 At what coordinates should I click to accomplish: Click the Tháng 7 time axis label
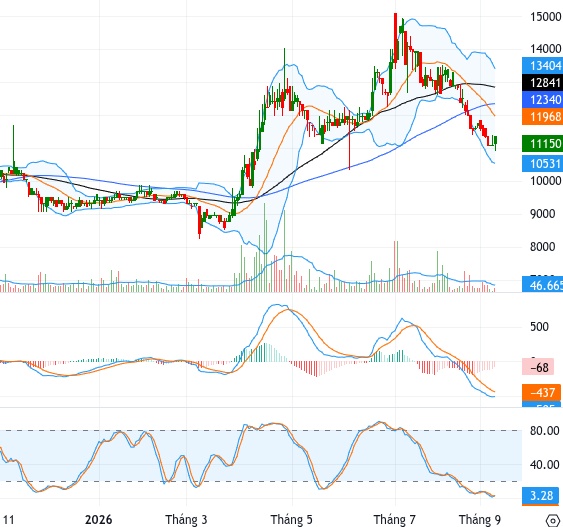[394, 519]
